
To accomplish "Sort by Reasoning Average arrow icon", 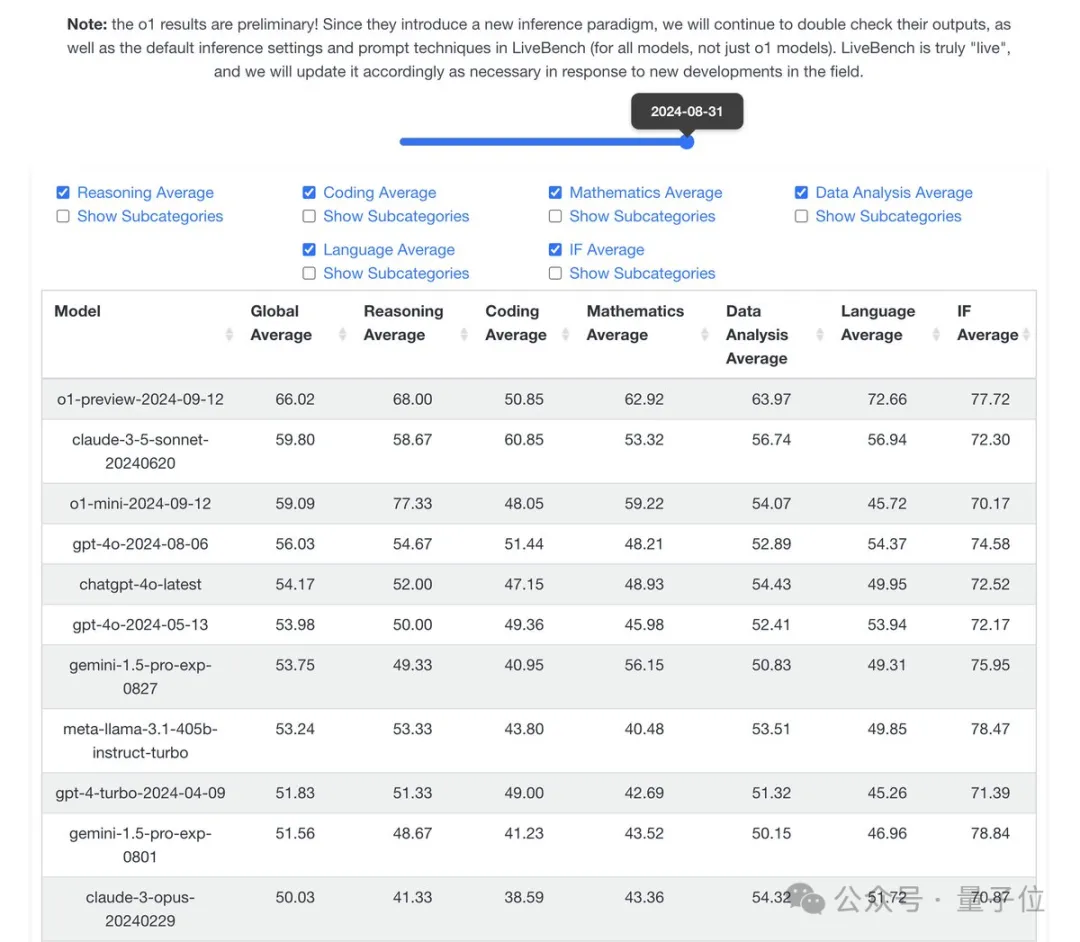I will pyautogui.click(x=464, y=335).
